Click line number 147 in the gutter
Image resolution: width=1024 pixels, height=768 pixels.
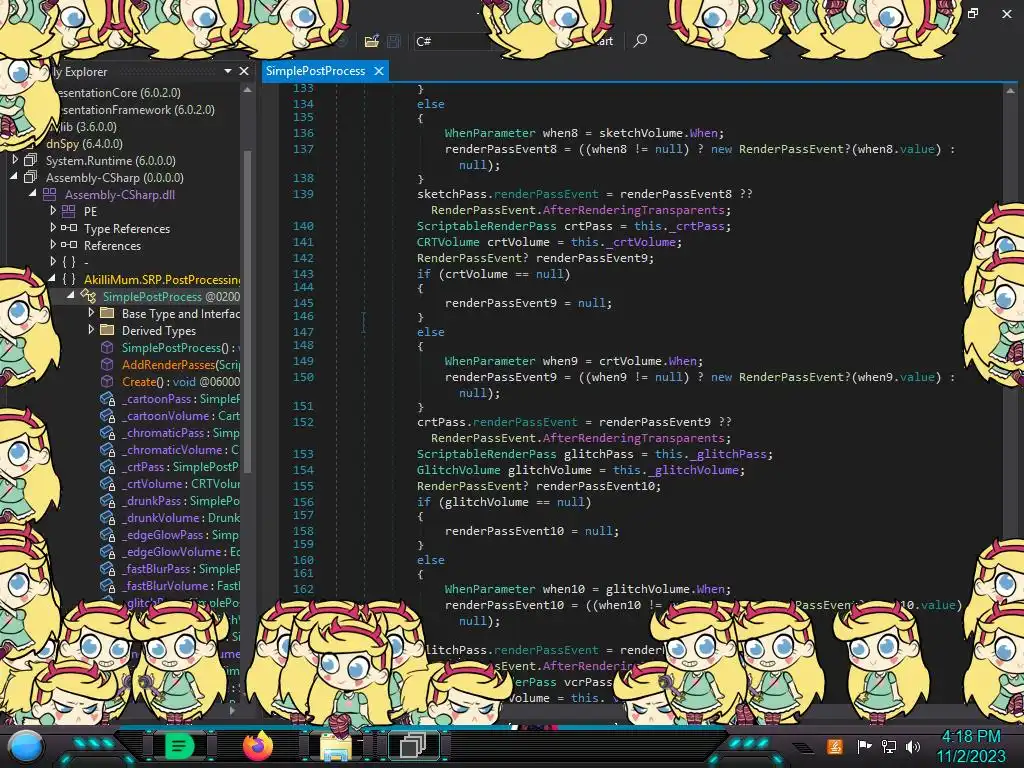pyautogui.click(x=303, y=332)
